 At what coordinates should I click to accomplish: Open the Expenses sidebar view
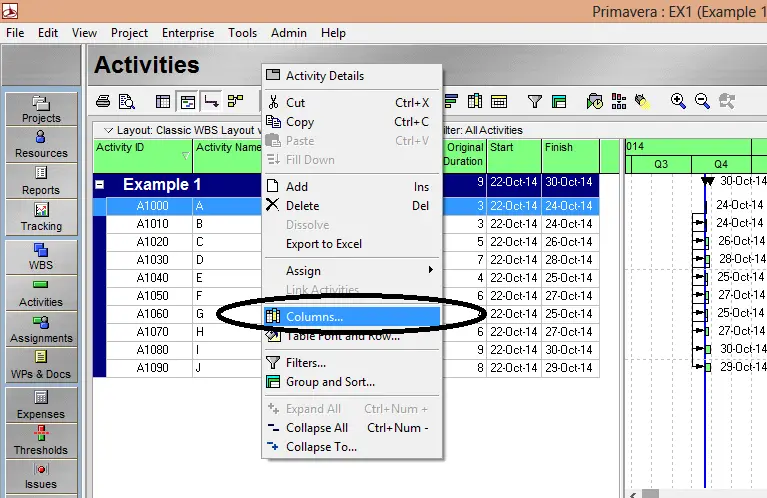(41, 405)
